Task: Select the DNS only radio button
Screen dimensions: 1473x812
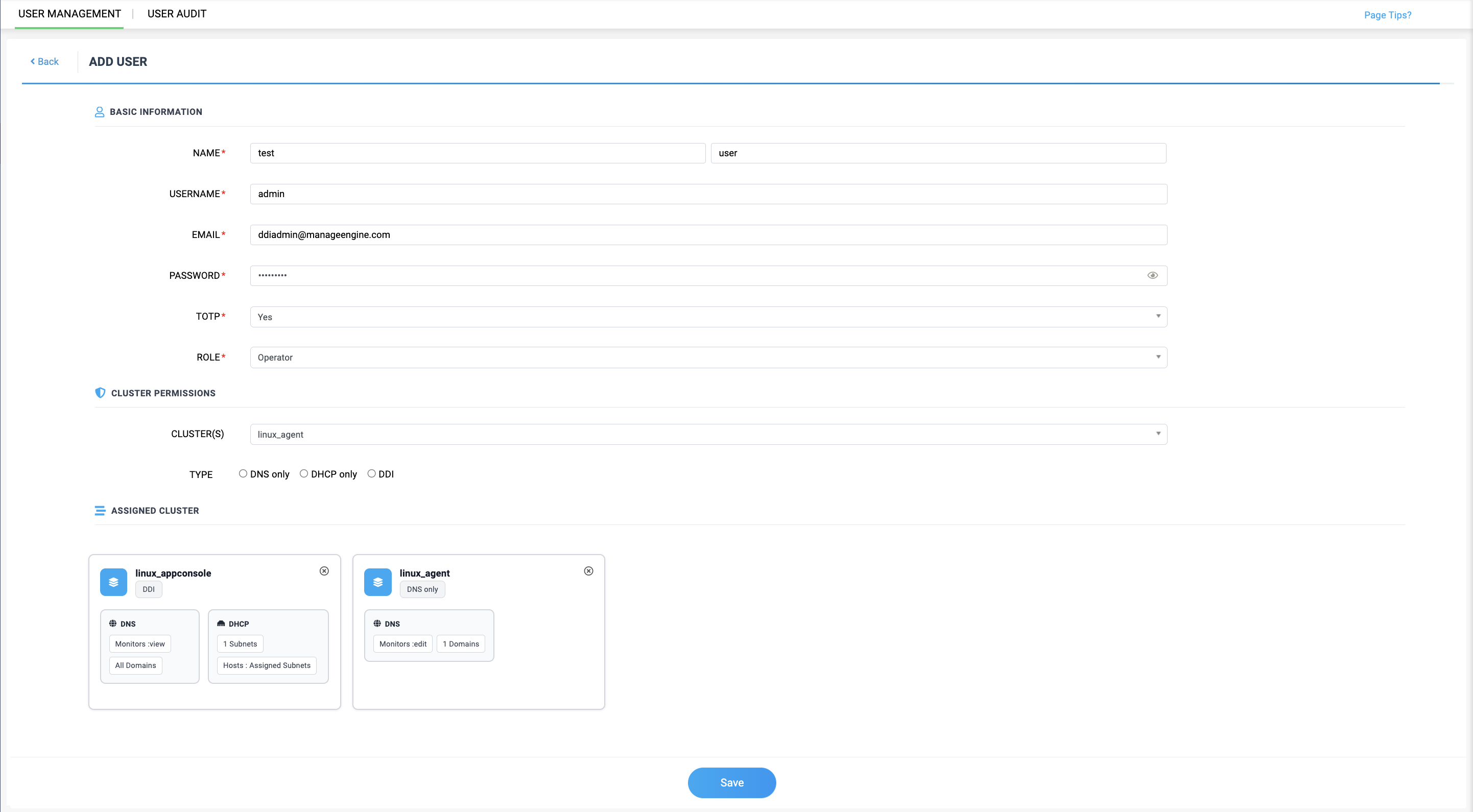Action: tap(243, 473)
